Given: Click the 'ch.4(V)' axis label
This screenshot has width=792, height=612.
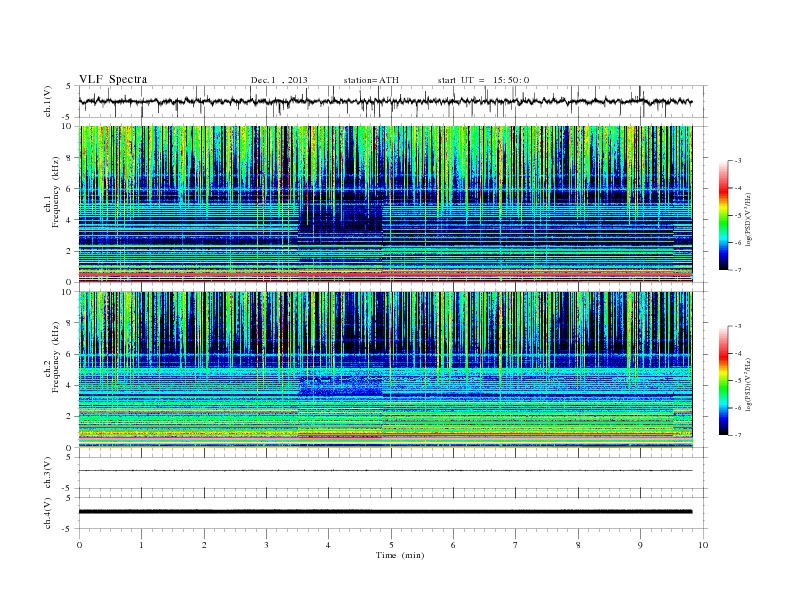Looking at the screenshot, I should pos(48,513).
